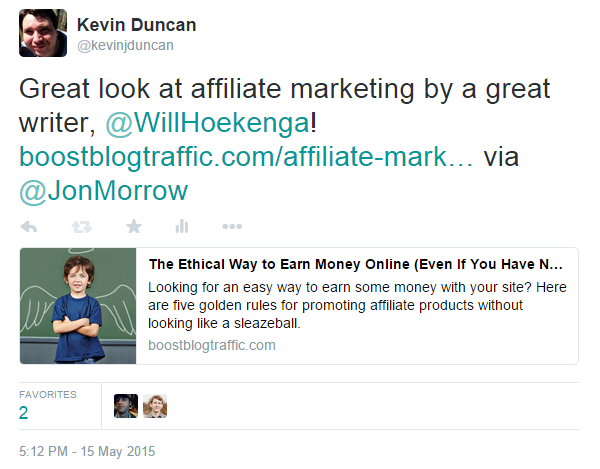Open the first favoriter's dark avatar
Image resolution: width=600 pixels, height=469 pixels.
126,406
